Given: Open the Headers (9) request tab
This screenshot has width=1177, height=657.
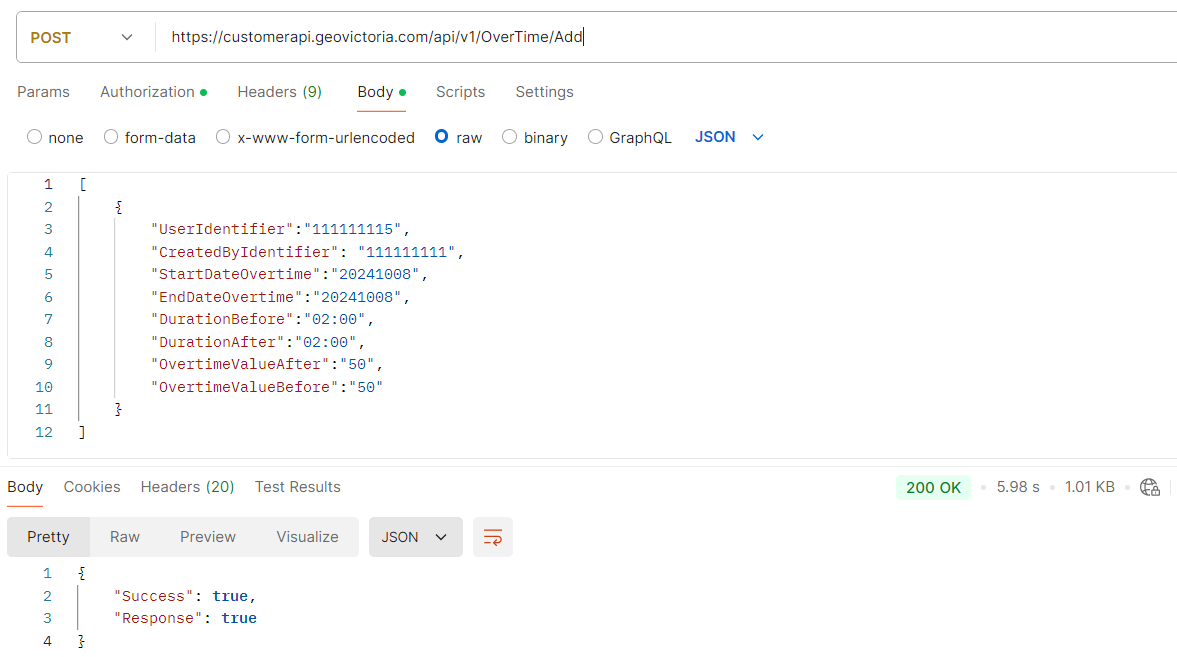Looking at the screenshot, I should pos(279,92).
